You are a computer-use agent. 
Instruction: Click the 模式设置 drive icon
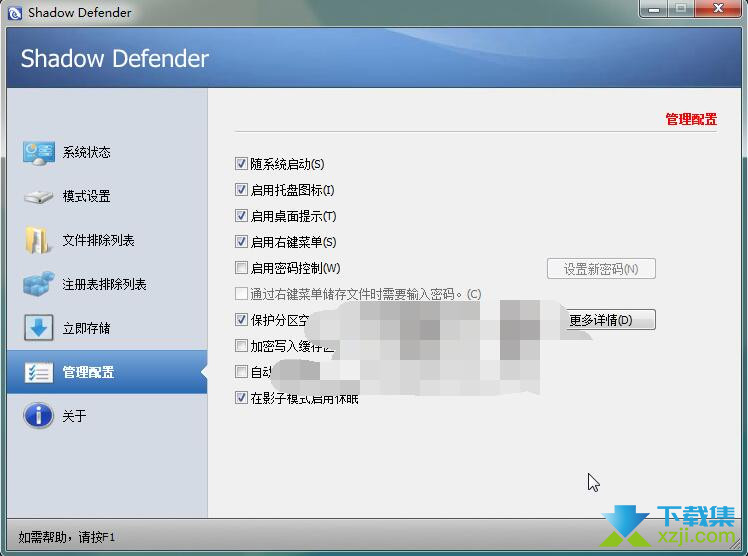pyautogui.click(x=39, y=196)
